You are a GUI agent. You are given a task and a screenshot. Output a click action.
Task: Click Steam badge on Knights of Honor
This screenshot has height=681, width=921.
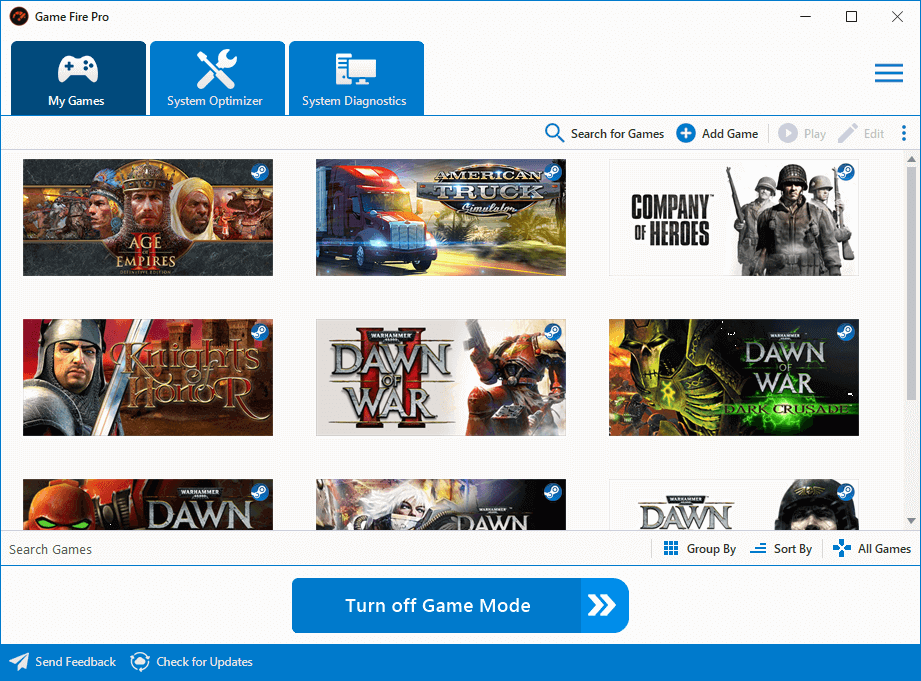pos(259,332)
